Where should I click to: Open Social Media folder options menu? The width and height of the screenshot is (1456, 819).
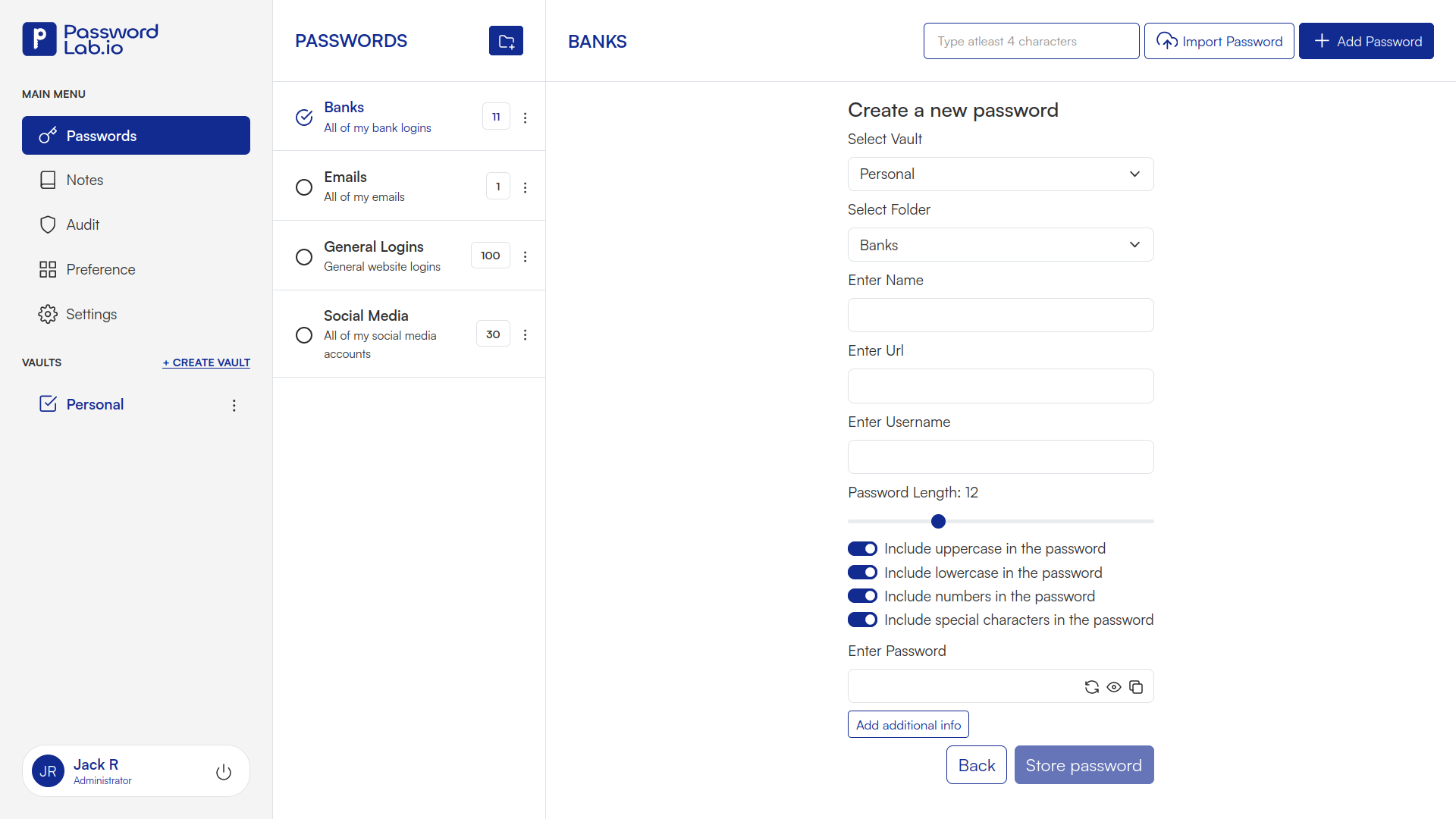pyautogui.click(x=525, y=334)
